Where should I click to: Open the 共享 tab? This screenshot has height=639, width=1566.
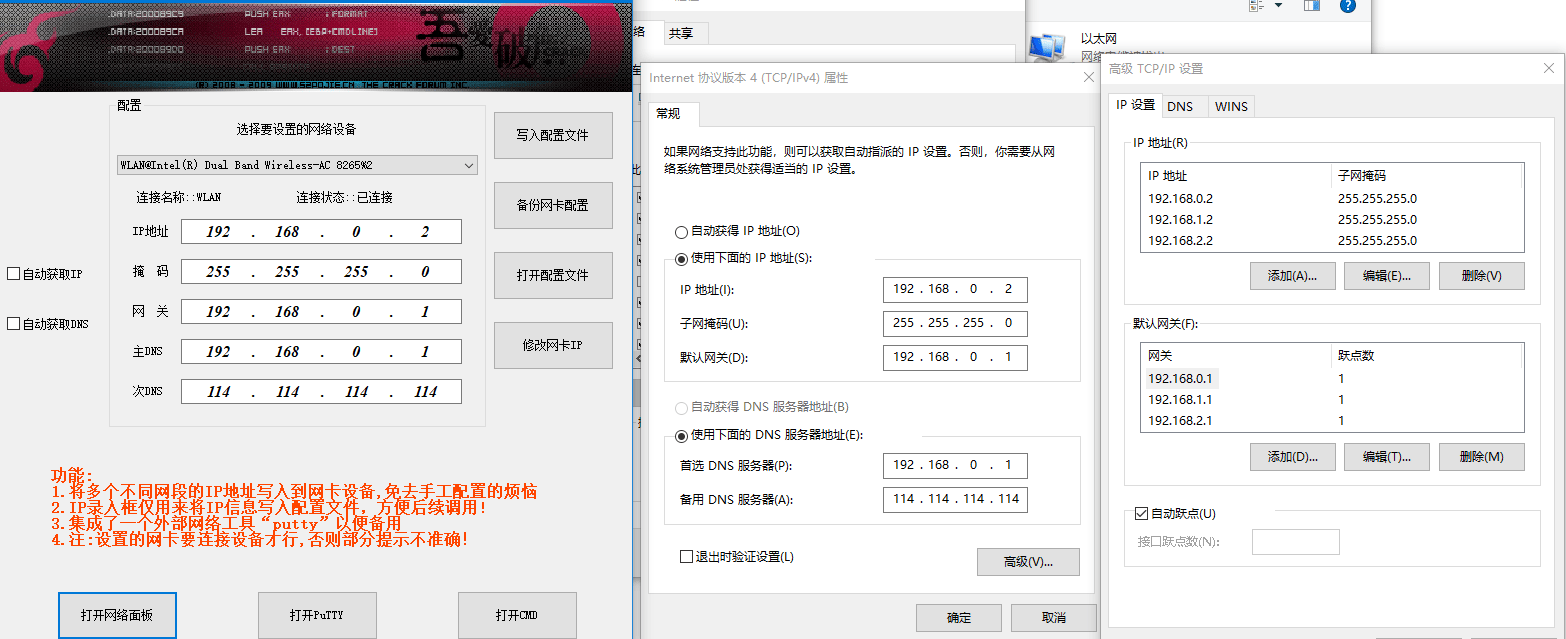click(x=681, y=33)
